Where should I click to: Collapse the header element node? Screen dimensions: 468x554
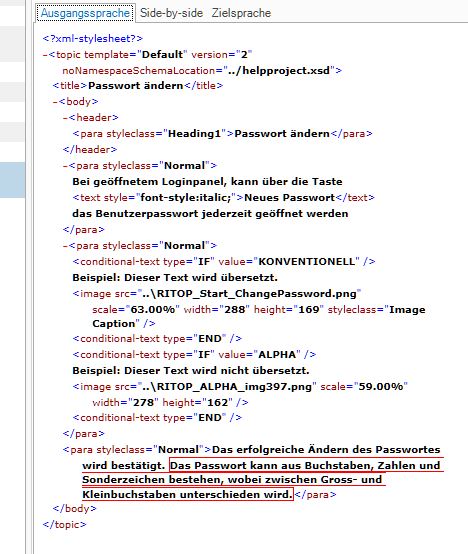(65, 118)
